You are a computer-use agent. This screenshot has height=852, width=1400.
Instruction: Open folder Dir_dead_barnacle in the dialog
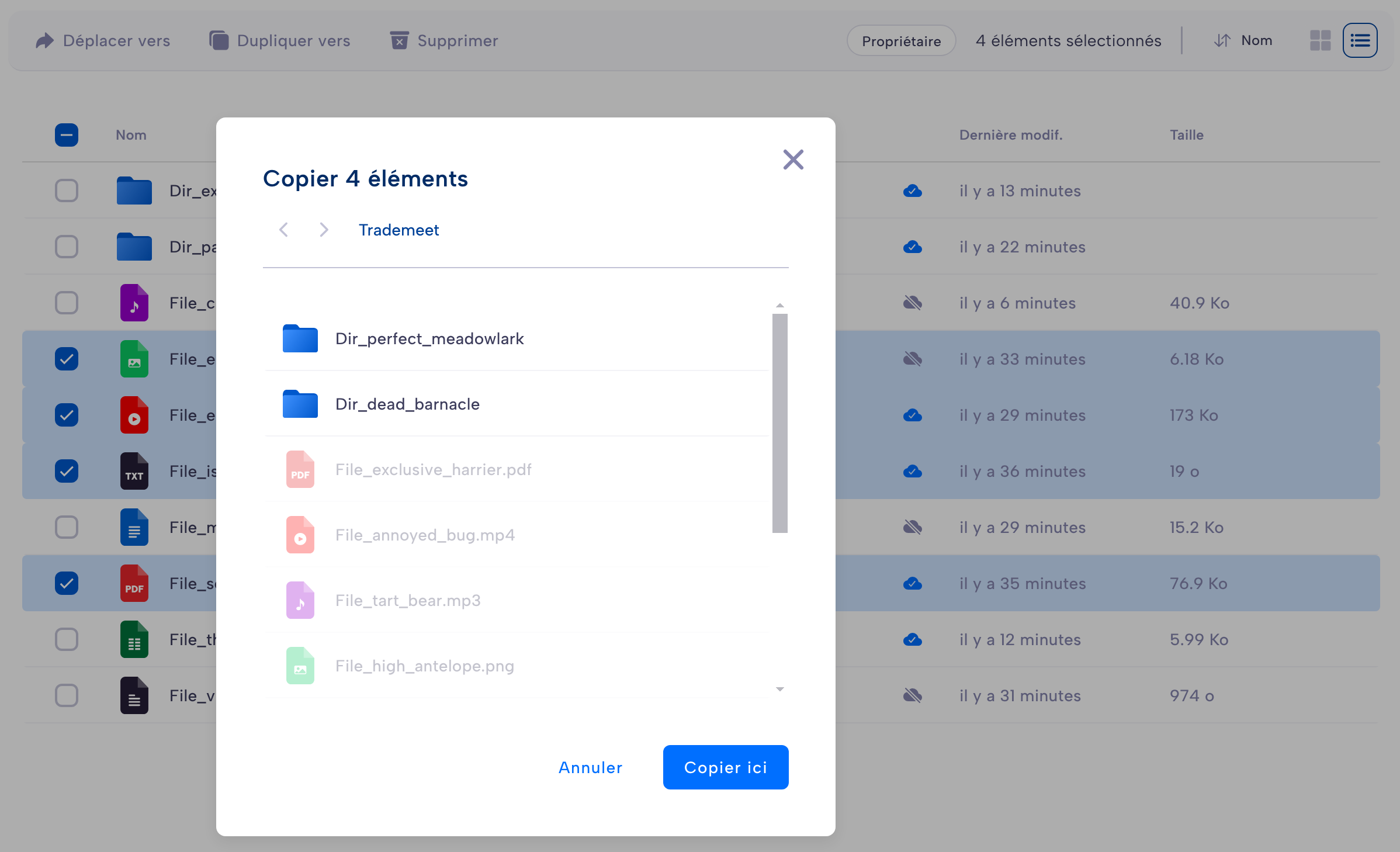(x=517, y=404)
